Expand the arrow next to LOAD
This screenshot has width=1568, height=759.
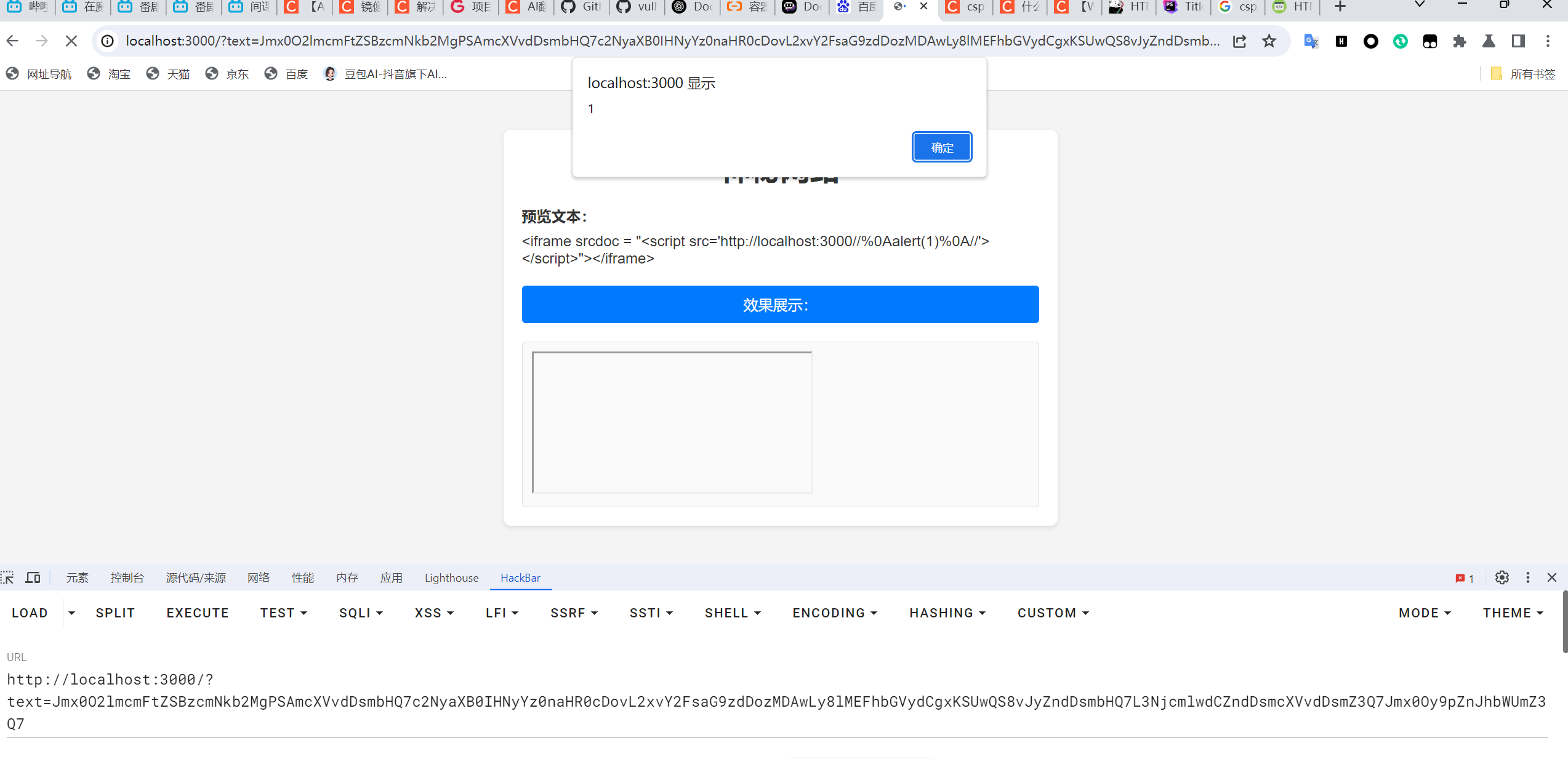72,613
